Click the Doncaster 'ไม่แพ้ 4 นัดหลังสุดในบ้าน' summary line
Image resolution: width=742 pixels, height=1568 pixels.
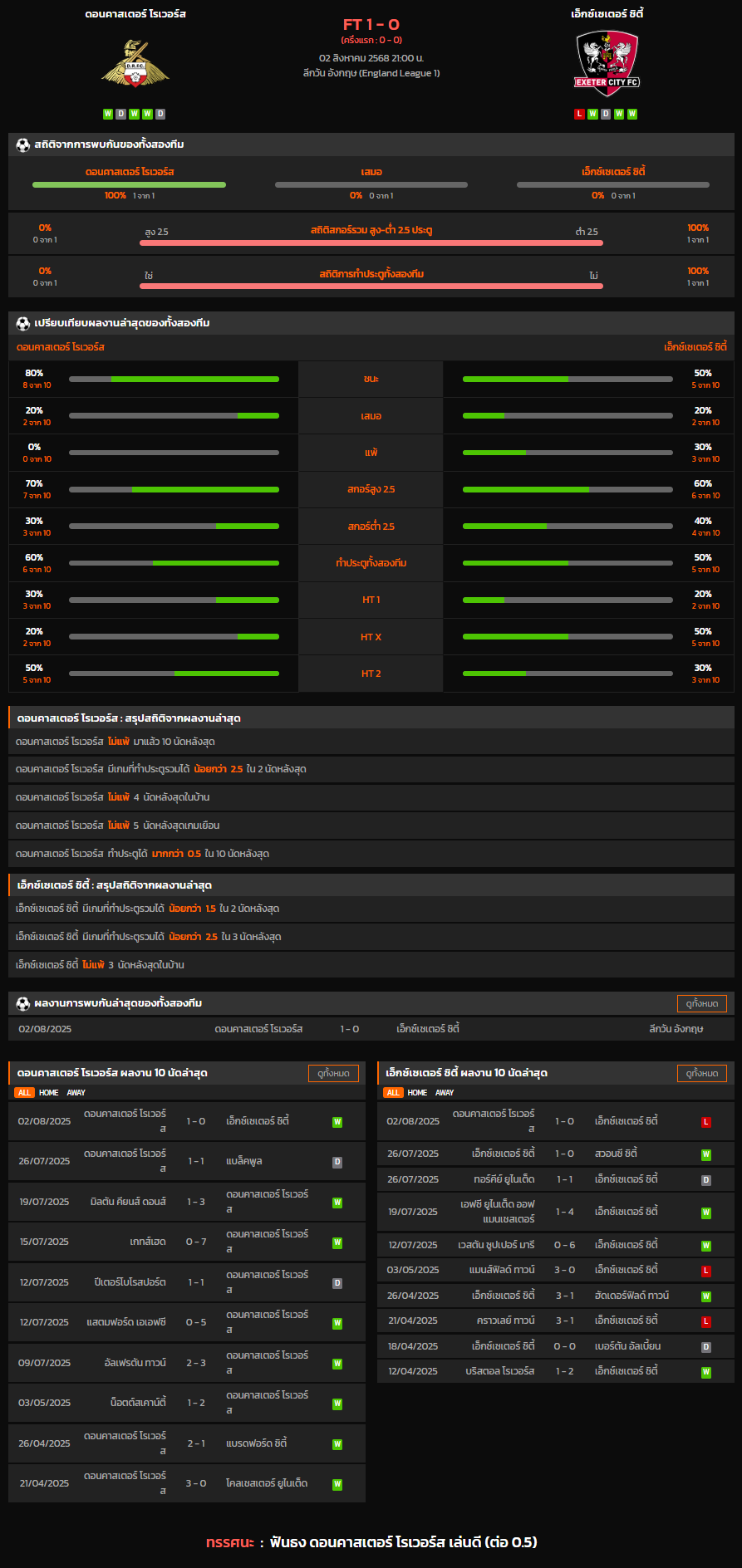tap(371, 797)
